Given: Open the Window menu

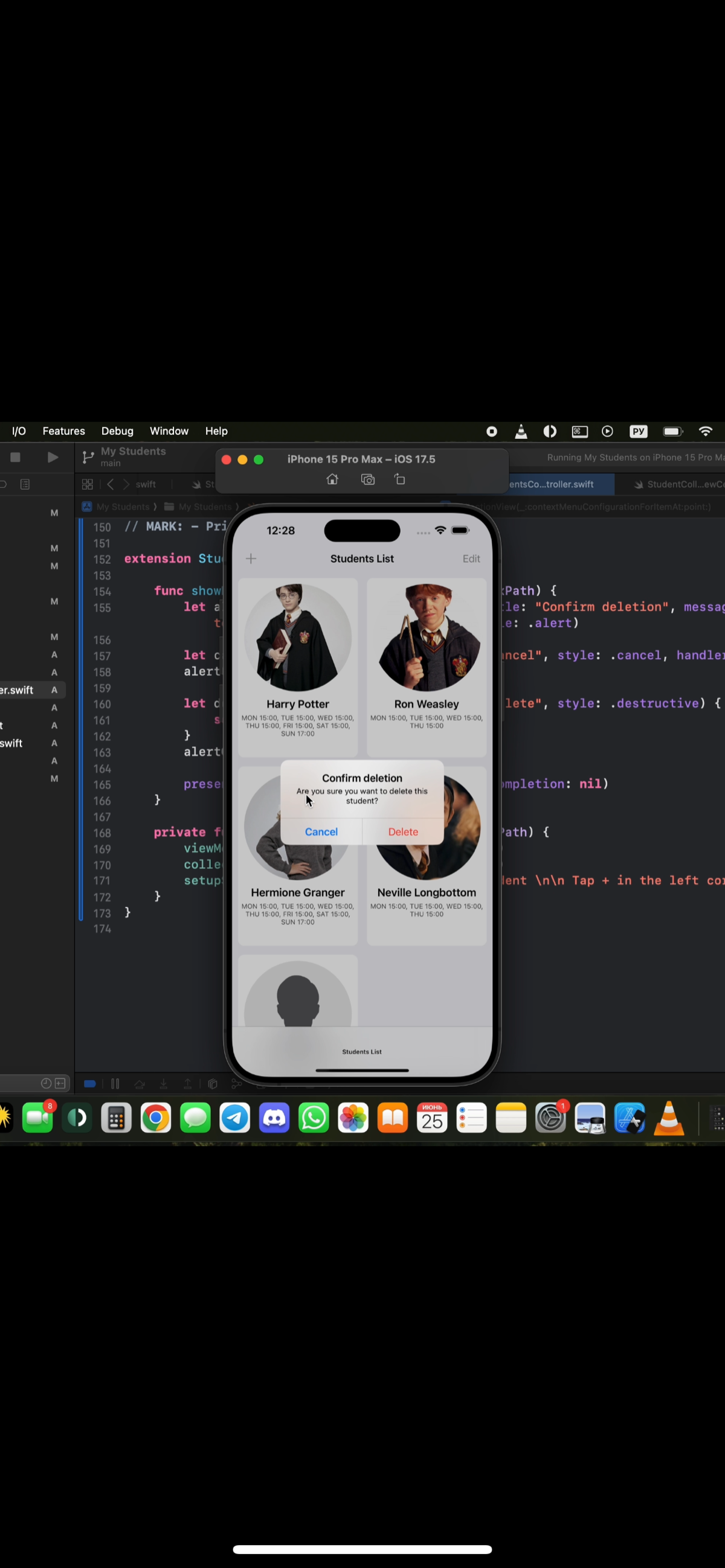Looking at the screenshot, I should (x=169, y=431).
